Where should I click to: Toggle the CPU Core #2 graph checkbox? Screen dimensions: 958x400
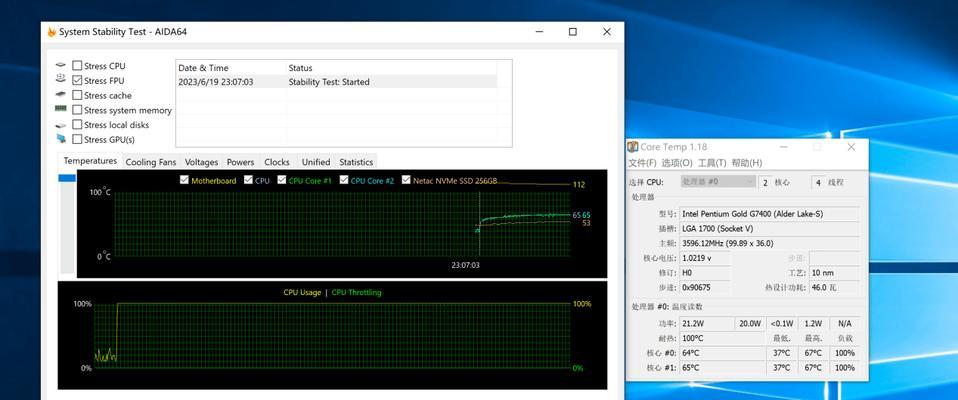(344, 180)
